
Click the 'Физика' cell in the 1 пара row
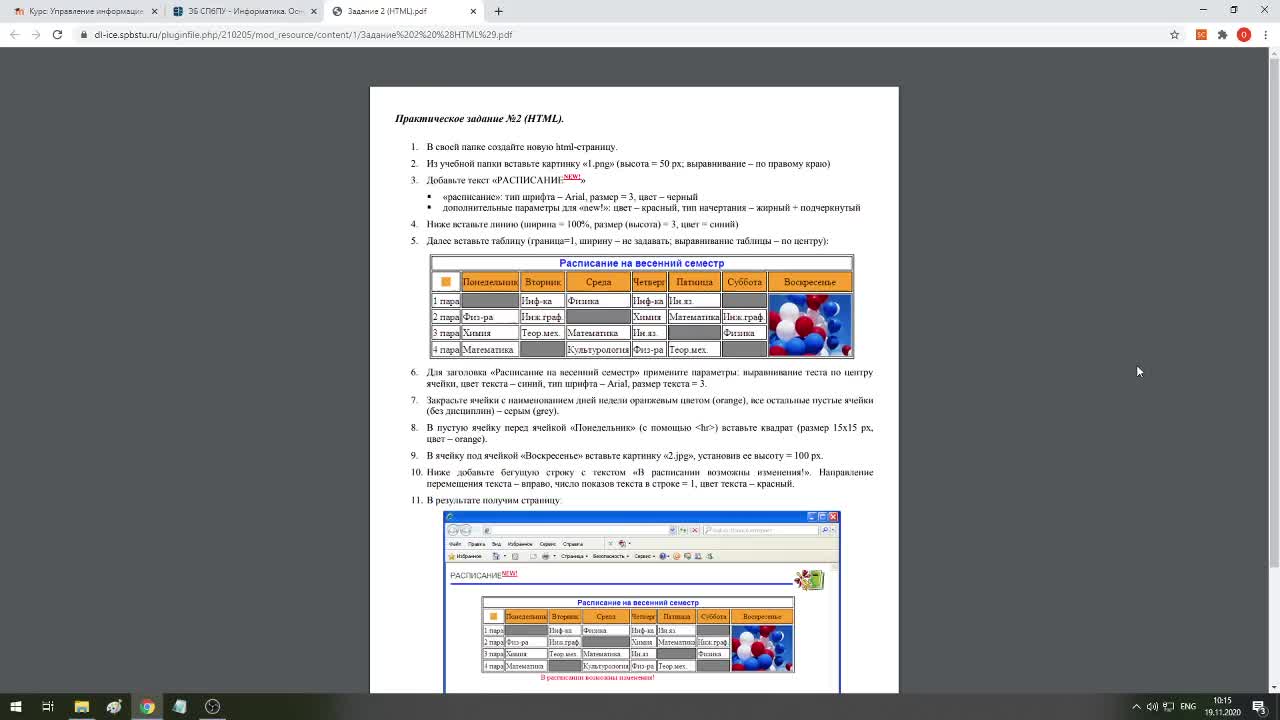[598, 301]
